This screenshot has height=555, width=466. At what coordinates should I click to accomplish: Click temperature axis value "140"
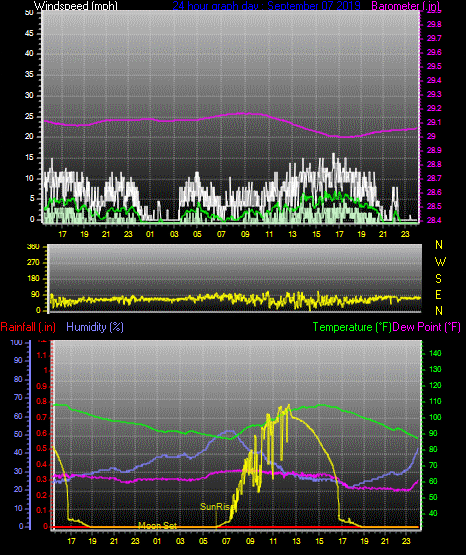click(435, 353)
